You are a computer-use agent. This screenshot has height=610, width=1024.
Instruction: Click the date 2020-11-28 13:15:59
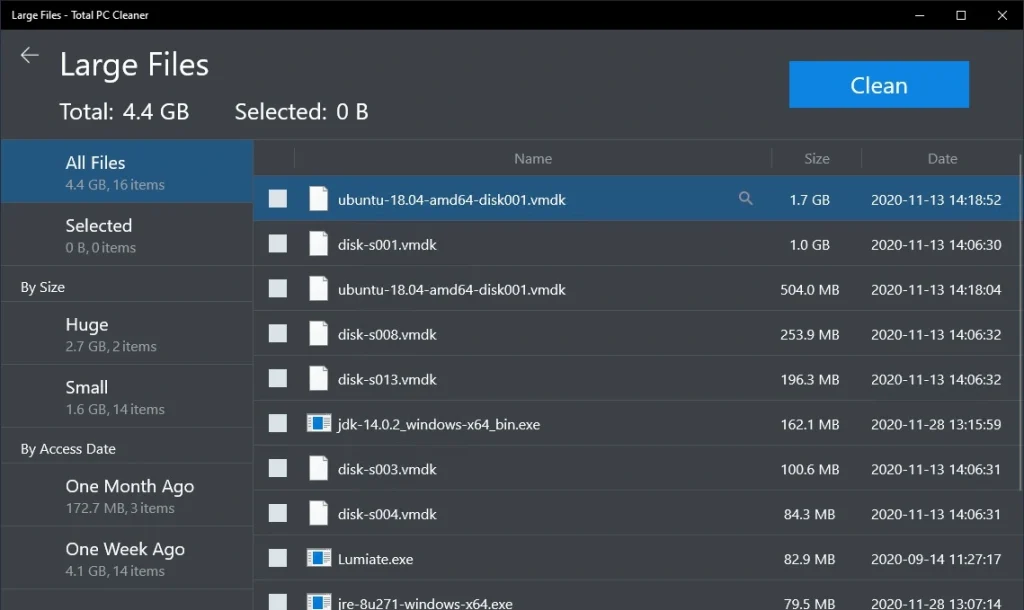(x=936, y=425)
